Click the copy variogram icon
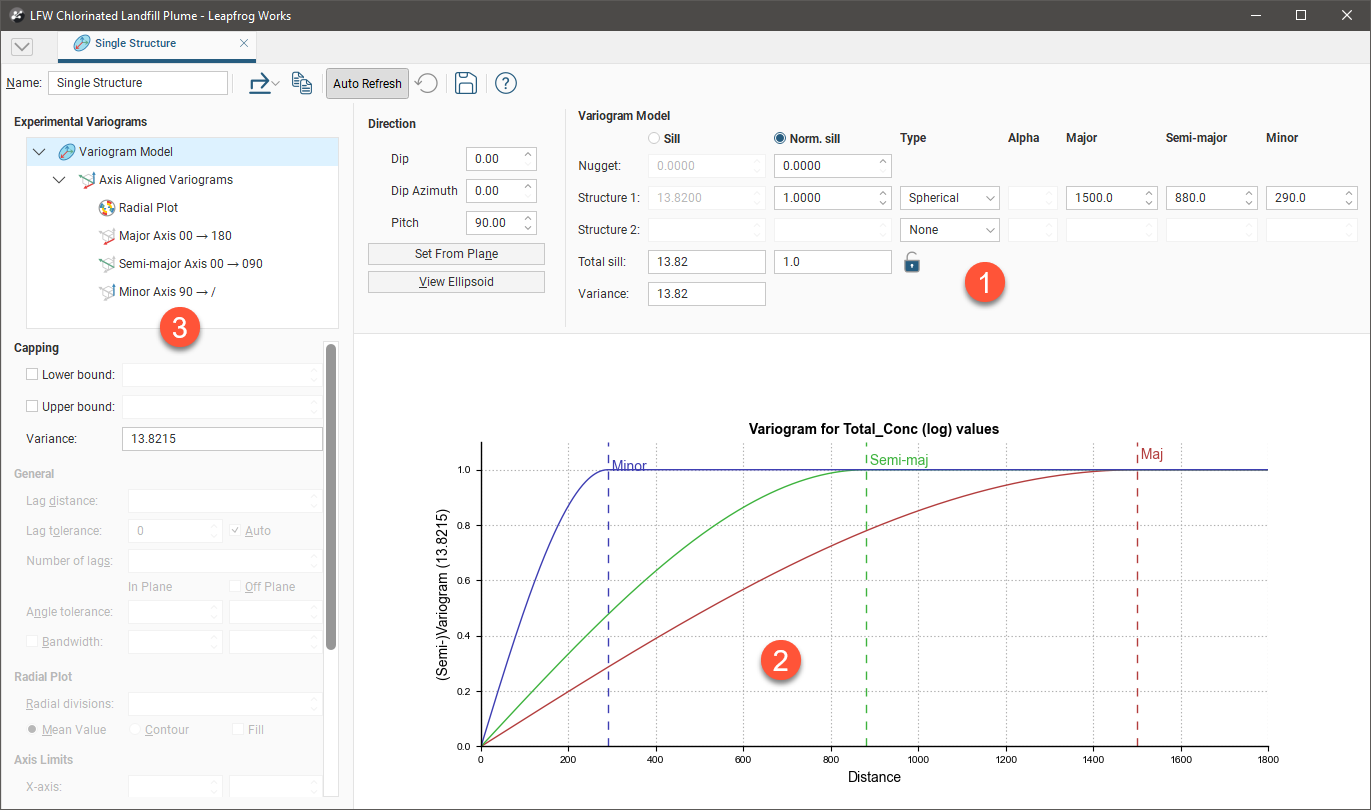The height and width of the screenshot is (810, 1371). (301, 83)
